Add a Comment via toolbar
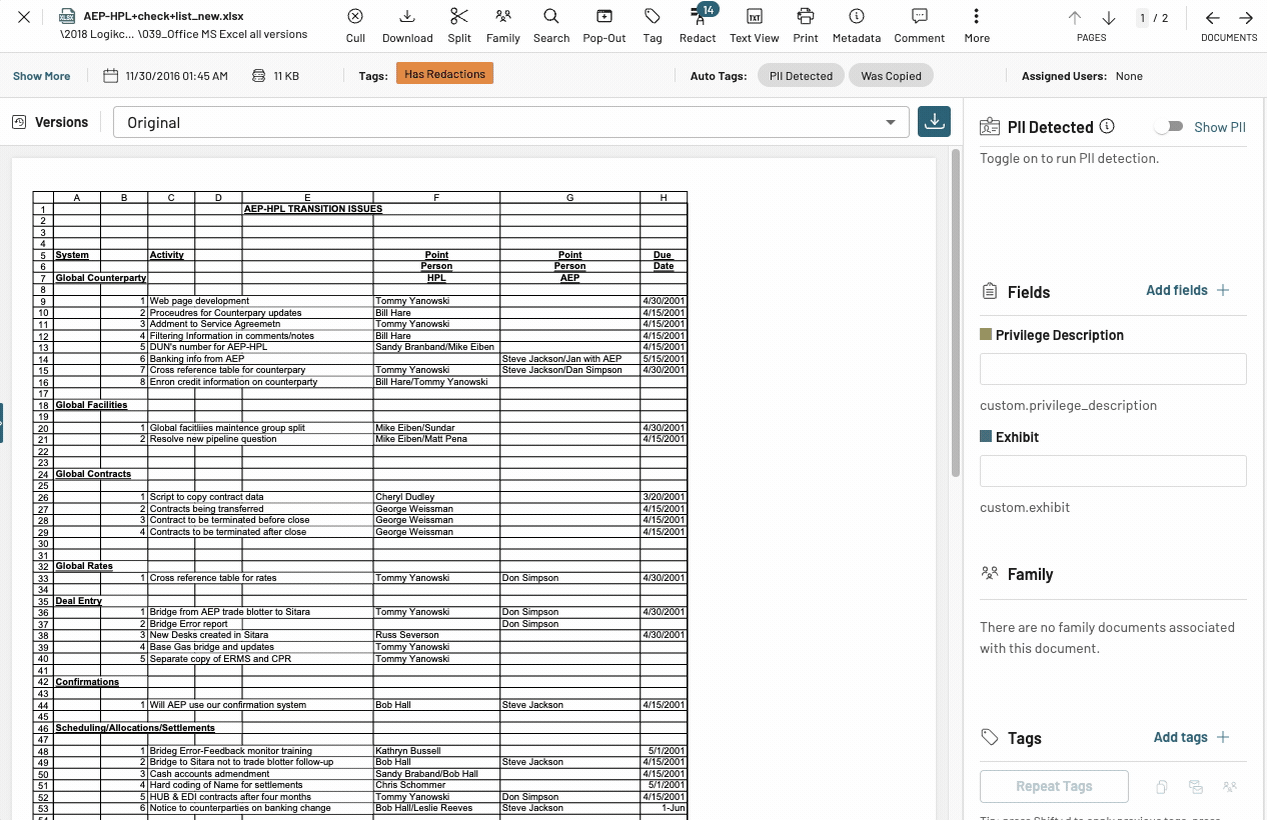The width and height of the screenshot is (1267, 820). pyautogui.click(x=919, y=25)
